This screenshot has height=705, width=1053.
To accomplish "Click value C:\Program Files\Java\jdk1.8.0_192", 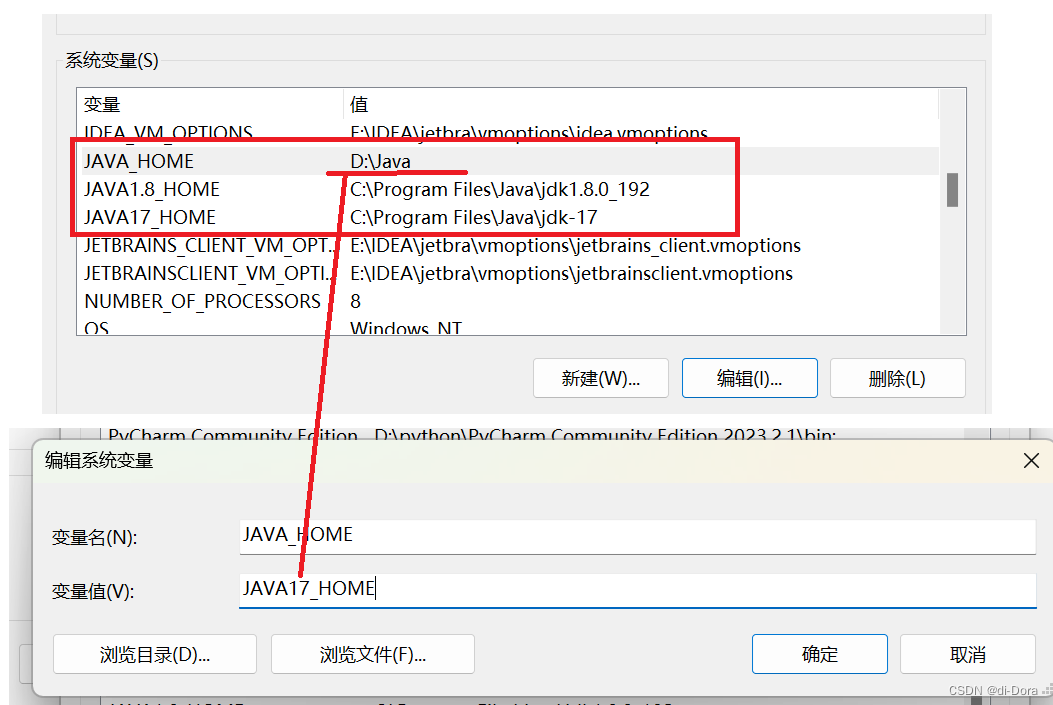I will point(500,189).
